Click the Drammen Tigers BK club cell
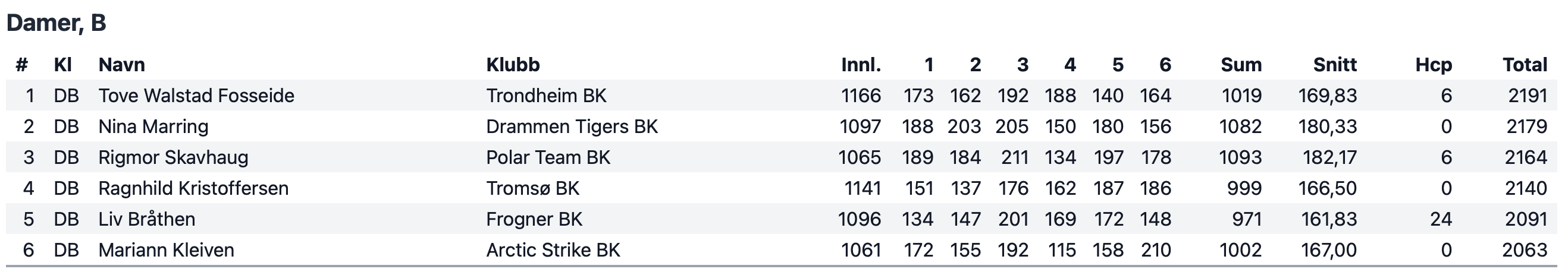The width and height of the screenshot is (1568, 272). click(572, 127)
